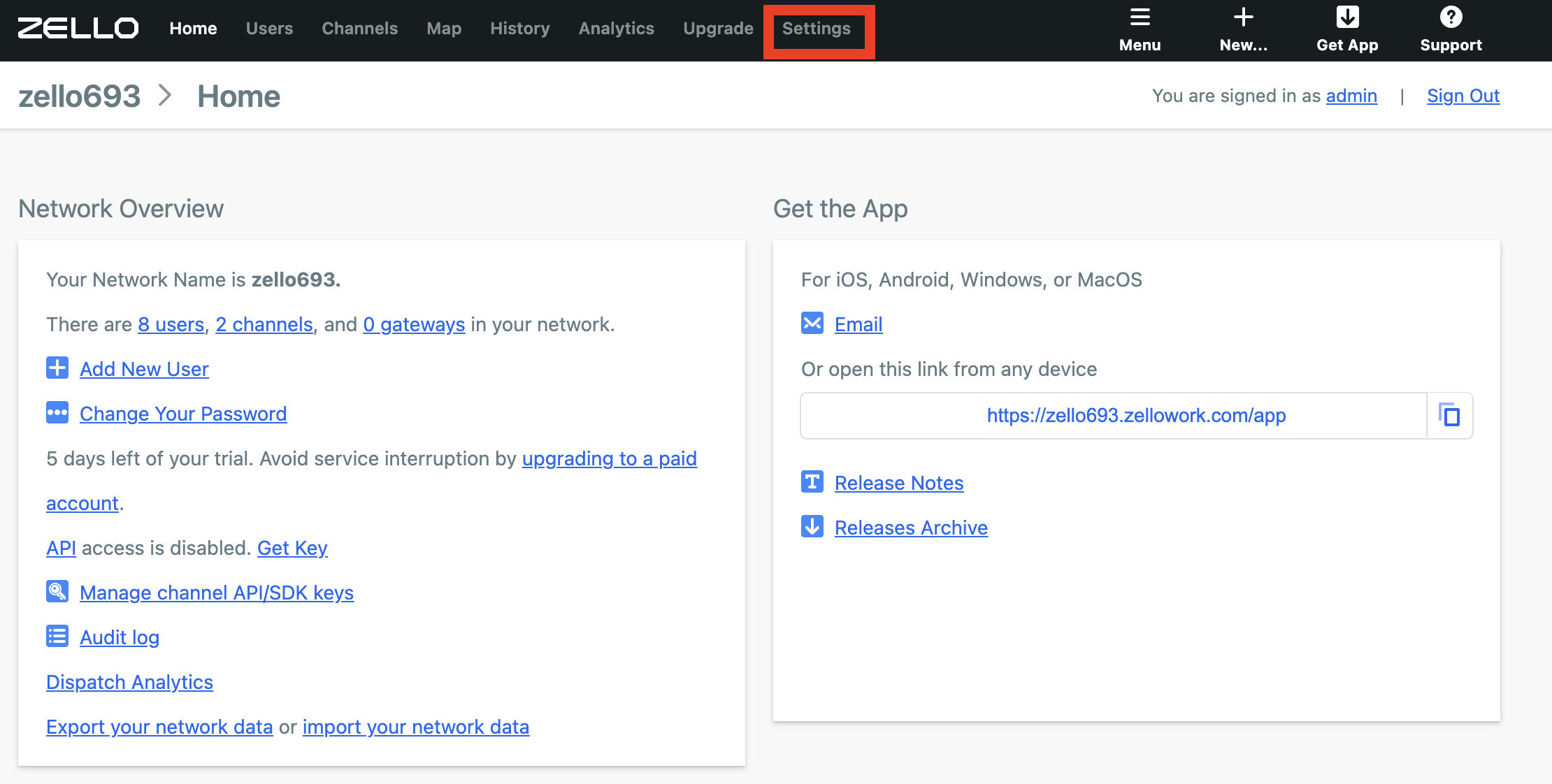Click import your network data
Image resolution: width=1552 pixels, height=784 pixels.
[x=416, y=727]
